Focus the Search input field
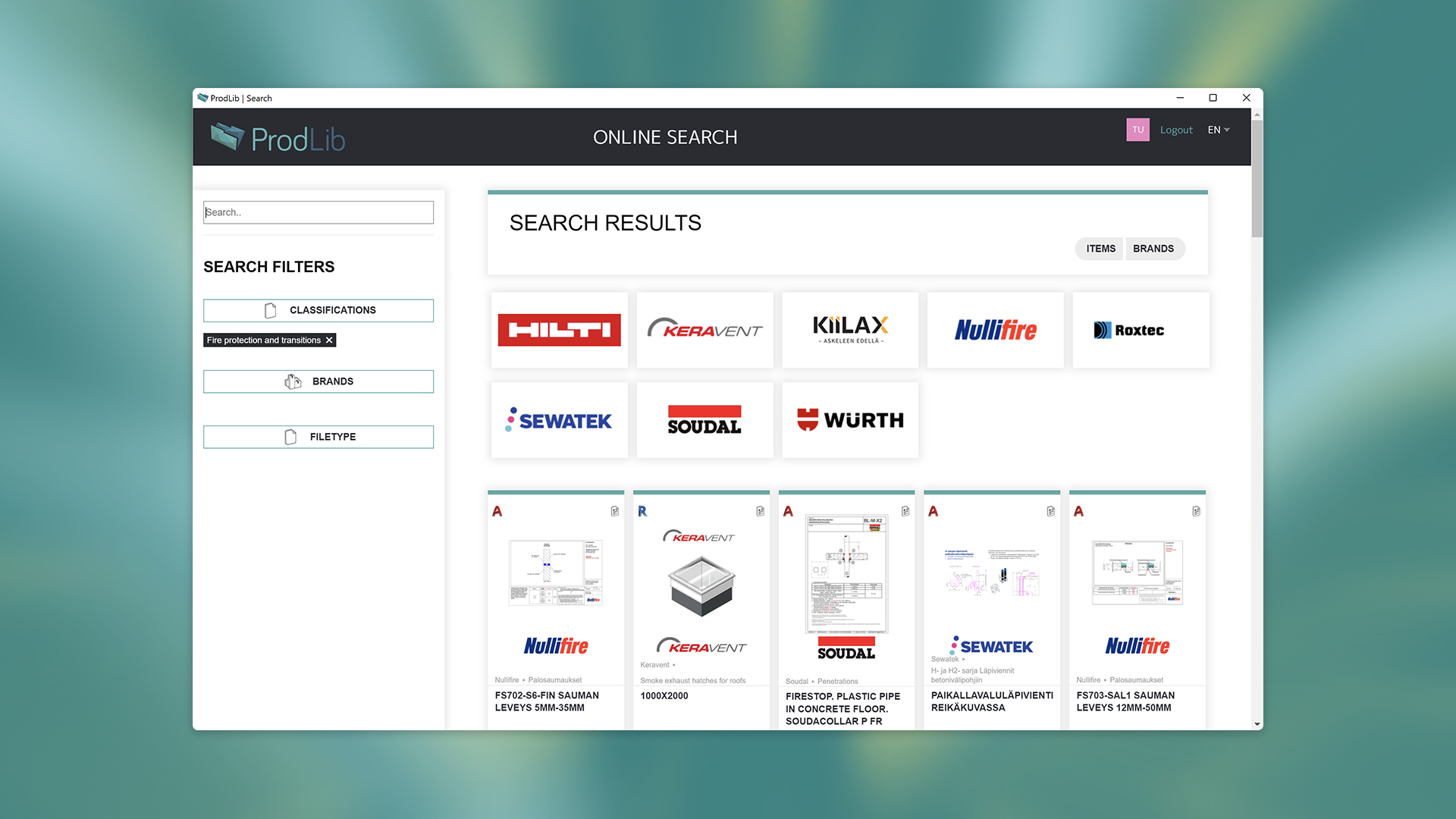 318,212
